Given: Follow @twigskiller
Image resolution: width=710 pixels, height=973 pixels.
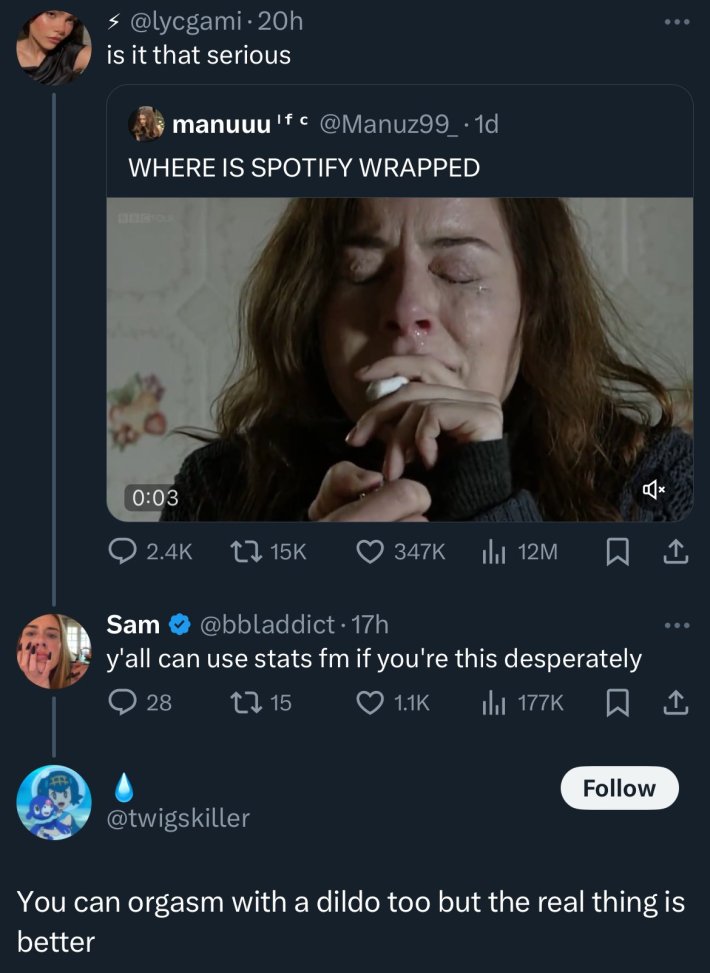Looking at the screenshot, I should coord(619,788).
